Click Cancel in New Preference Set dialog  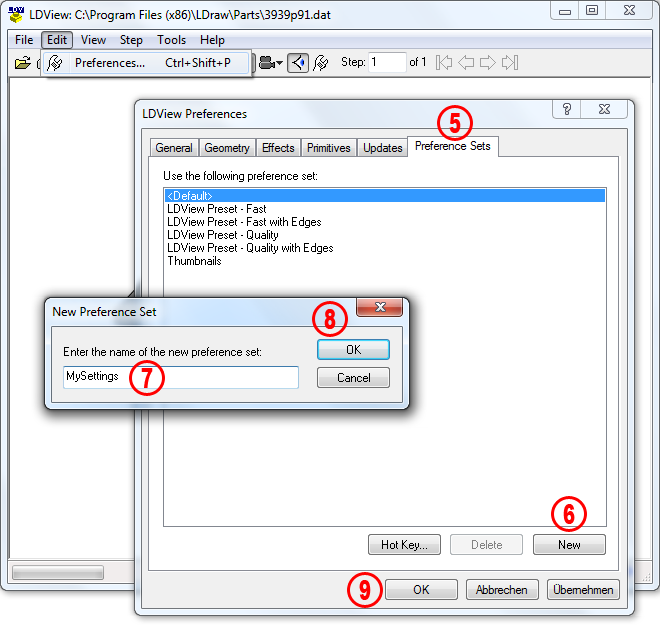(353, 378)
